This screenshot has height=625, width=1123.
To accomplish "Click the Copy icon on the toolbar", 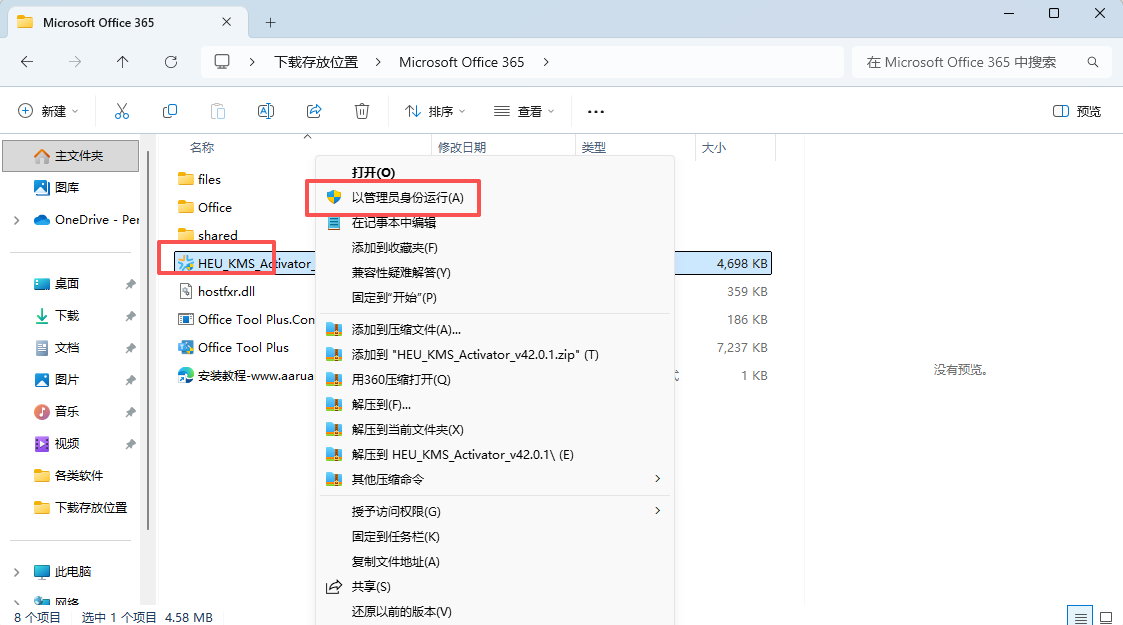I will pos(170,110).
